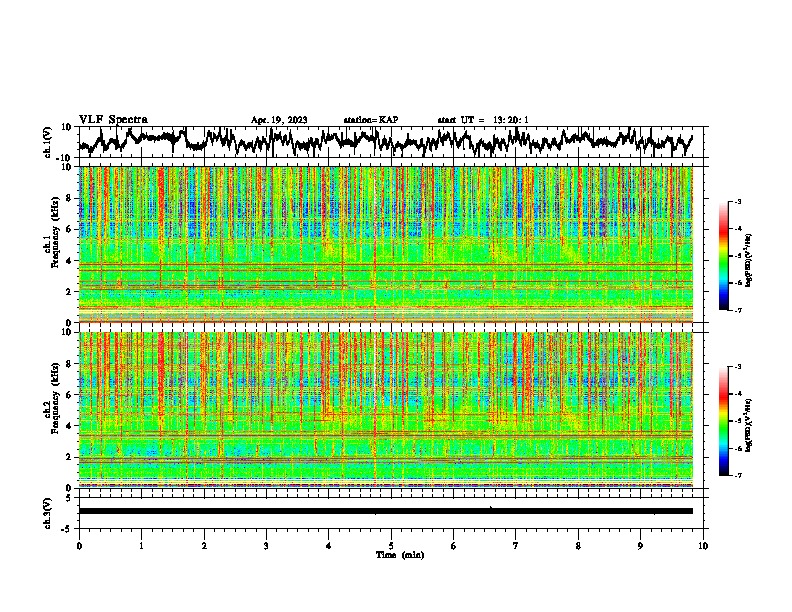
Task: Click the 'Time (min)' x-axis label
Action: pos(400,555)
